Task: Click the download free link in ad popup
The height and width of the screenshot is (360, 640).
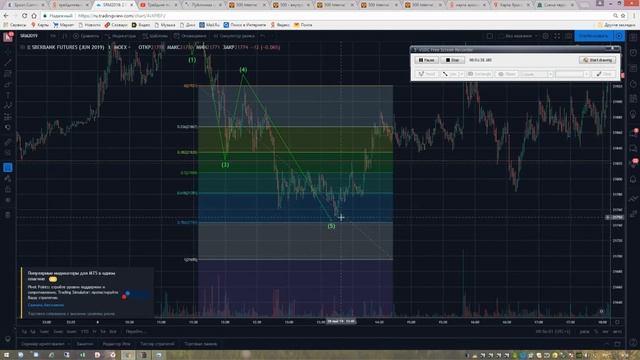Action: (x=45, y=305)
